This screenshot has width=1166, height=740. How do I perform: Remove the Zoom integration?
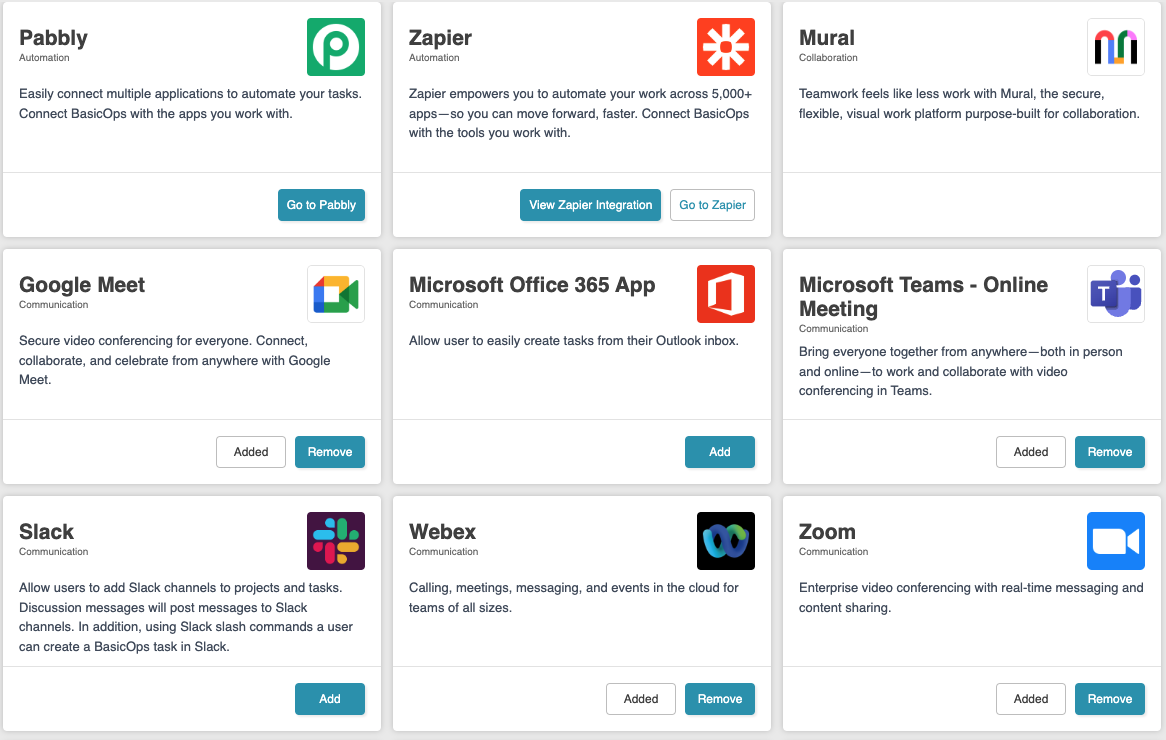(1110, 698)
